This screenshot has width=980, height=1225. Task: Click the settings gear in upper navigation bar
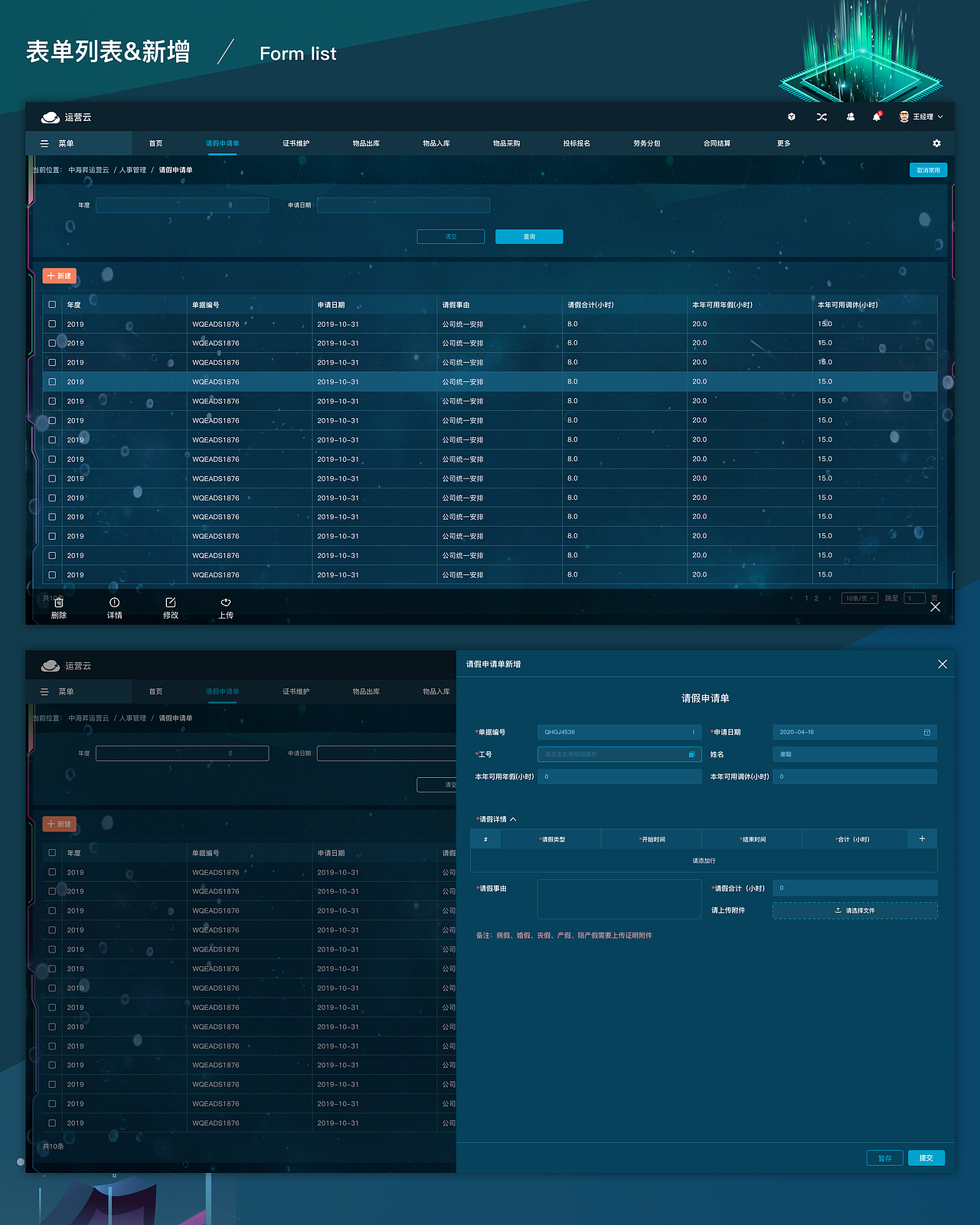tap(936, 143)
